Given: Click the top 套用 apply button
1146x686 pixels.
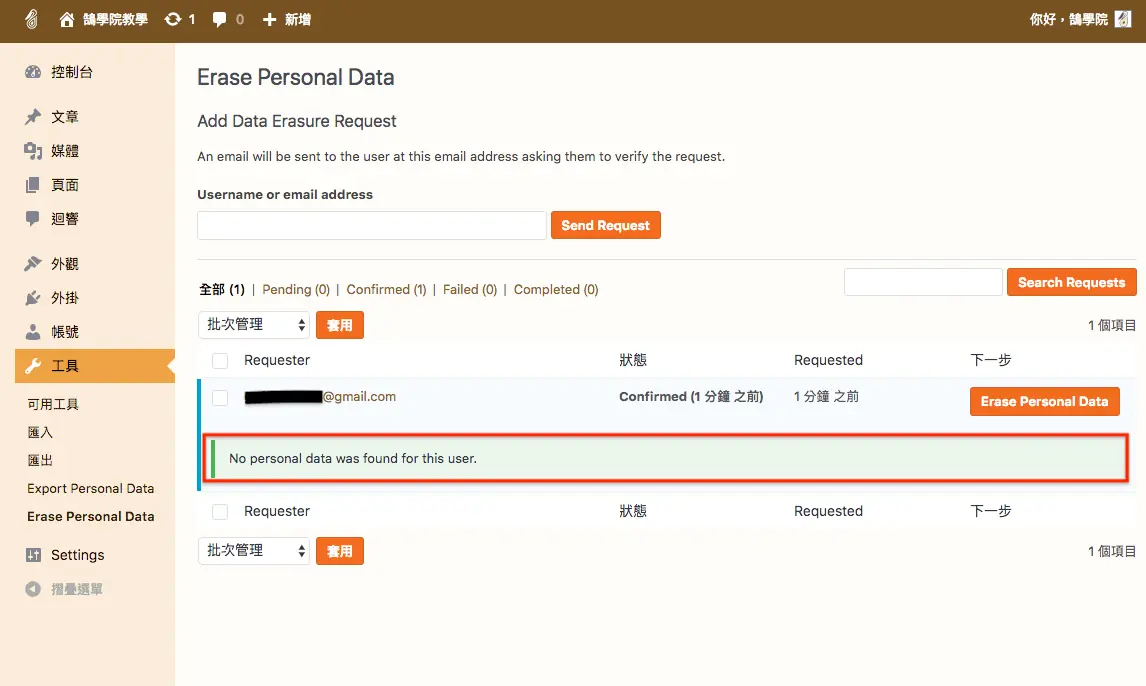Looking at the screenshot, I should click(340, 325).
